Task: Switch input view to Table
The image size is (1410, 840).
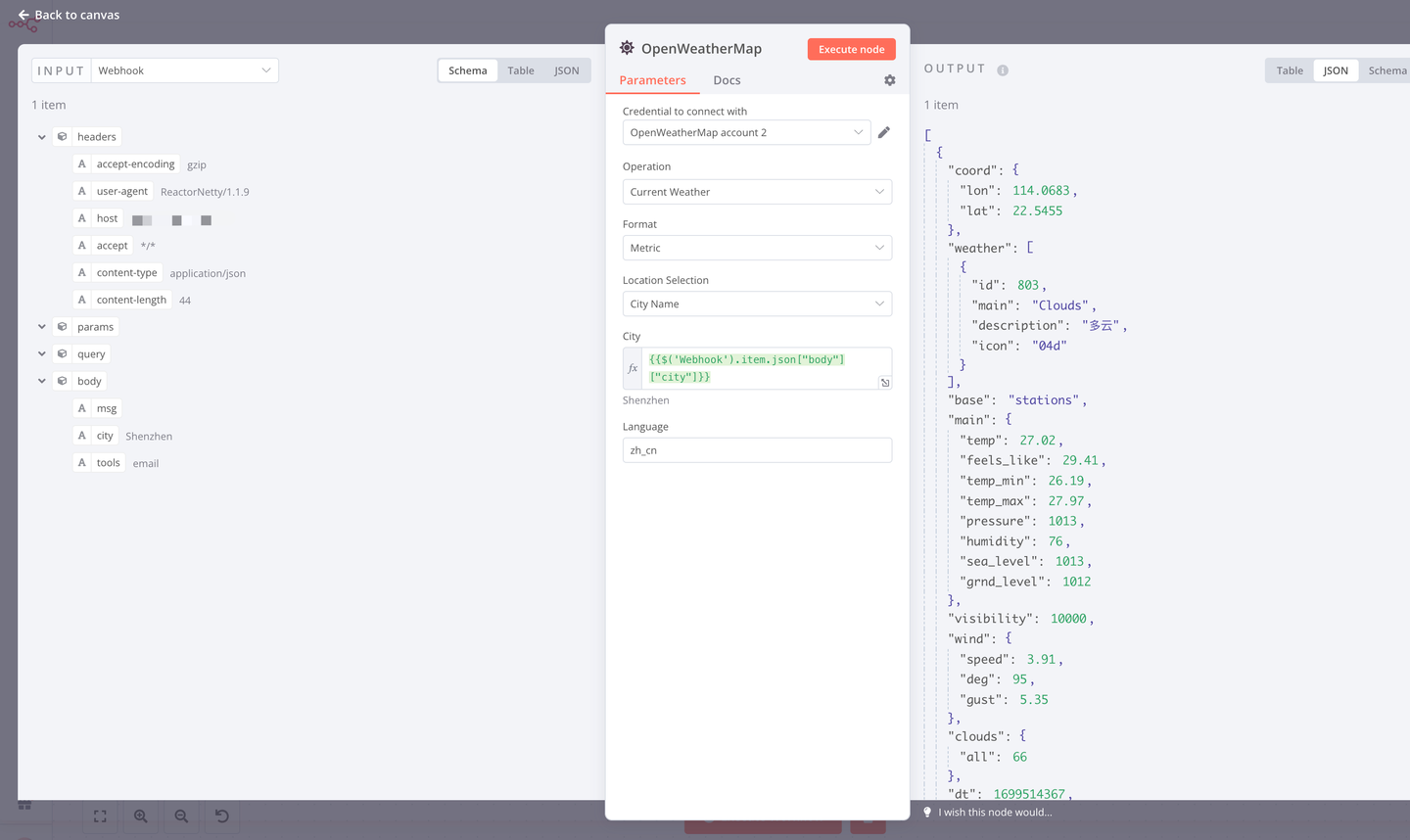Action: click(x=521, y=70)
